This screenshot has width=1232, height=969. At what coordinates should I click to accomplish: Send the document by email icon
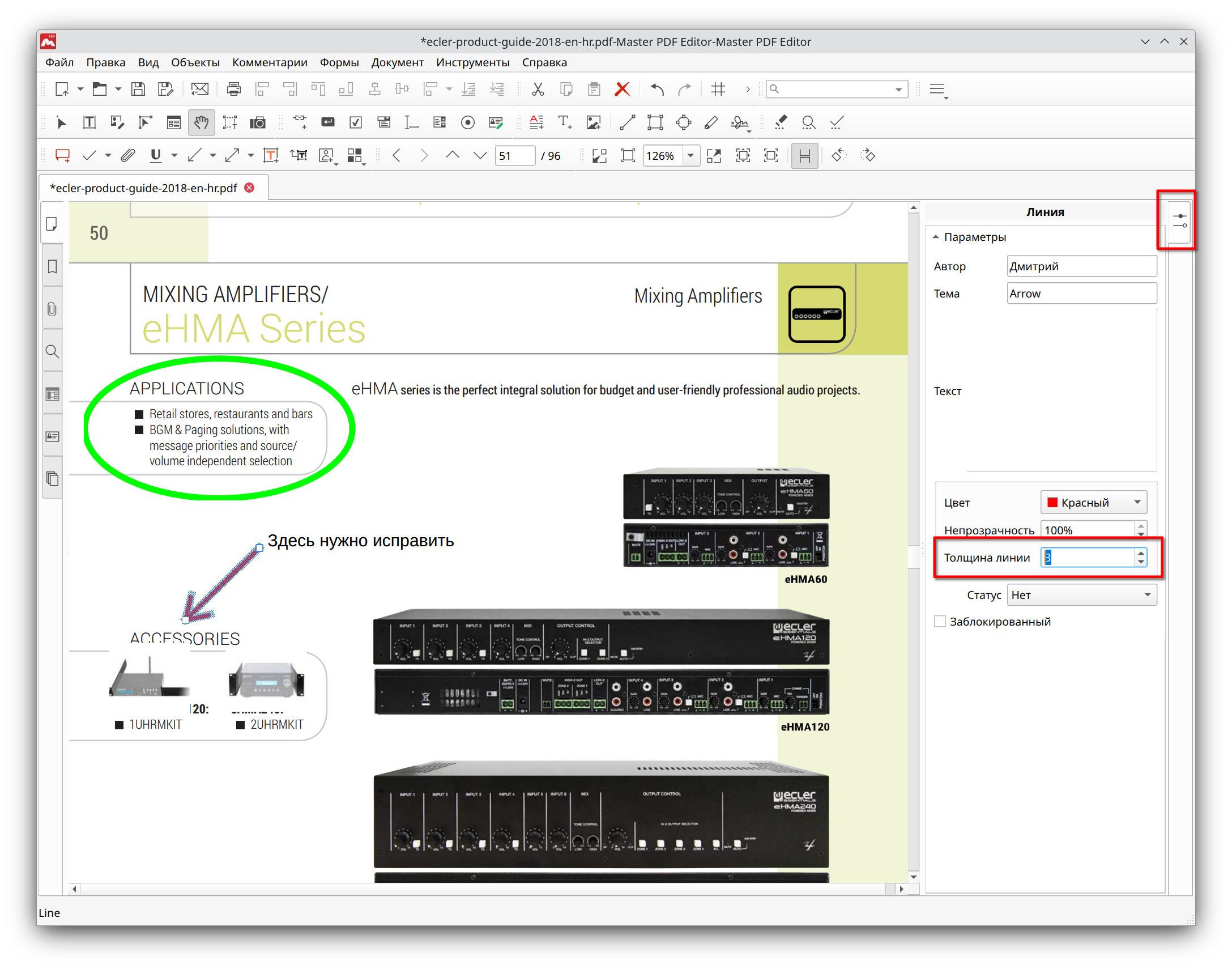tap(199, 89)
